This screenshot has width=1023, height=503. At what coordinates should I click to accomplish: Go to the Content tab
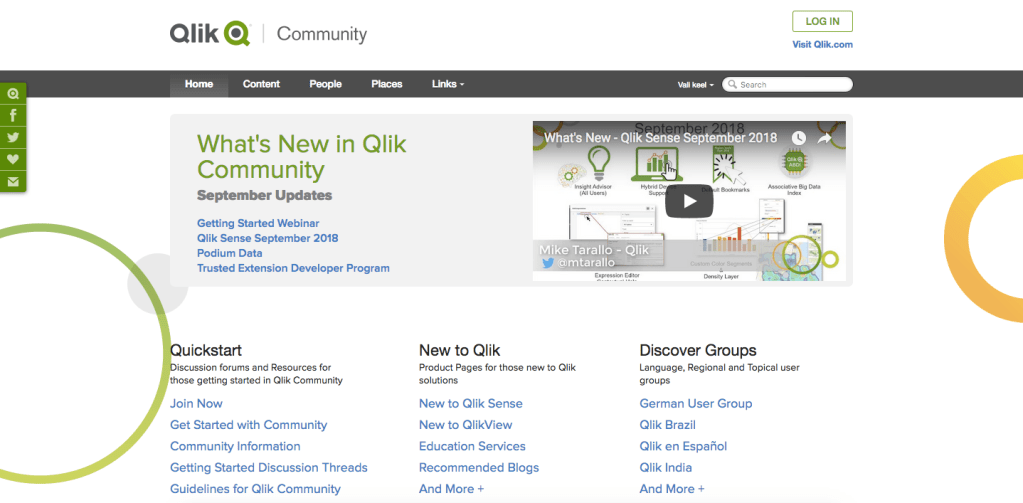[x=261, y=84]
